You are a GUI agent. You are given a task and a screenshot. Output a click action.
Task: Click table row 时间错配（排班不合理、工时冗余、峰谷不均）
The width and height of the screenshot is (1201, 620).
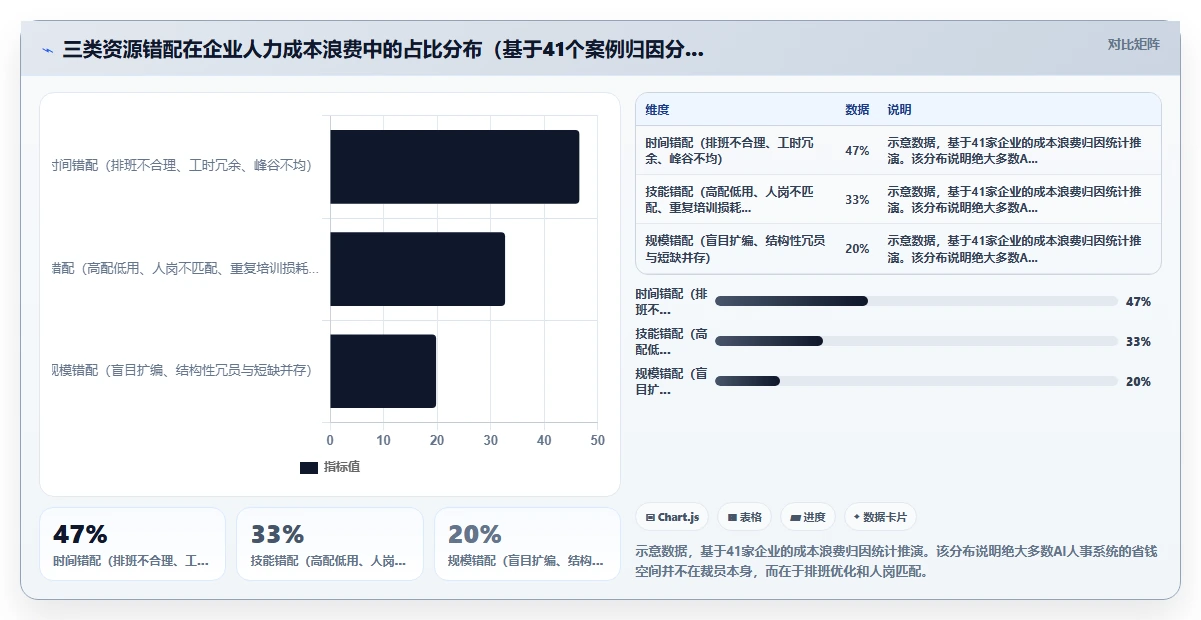[898, 151]
